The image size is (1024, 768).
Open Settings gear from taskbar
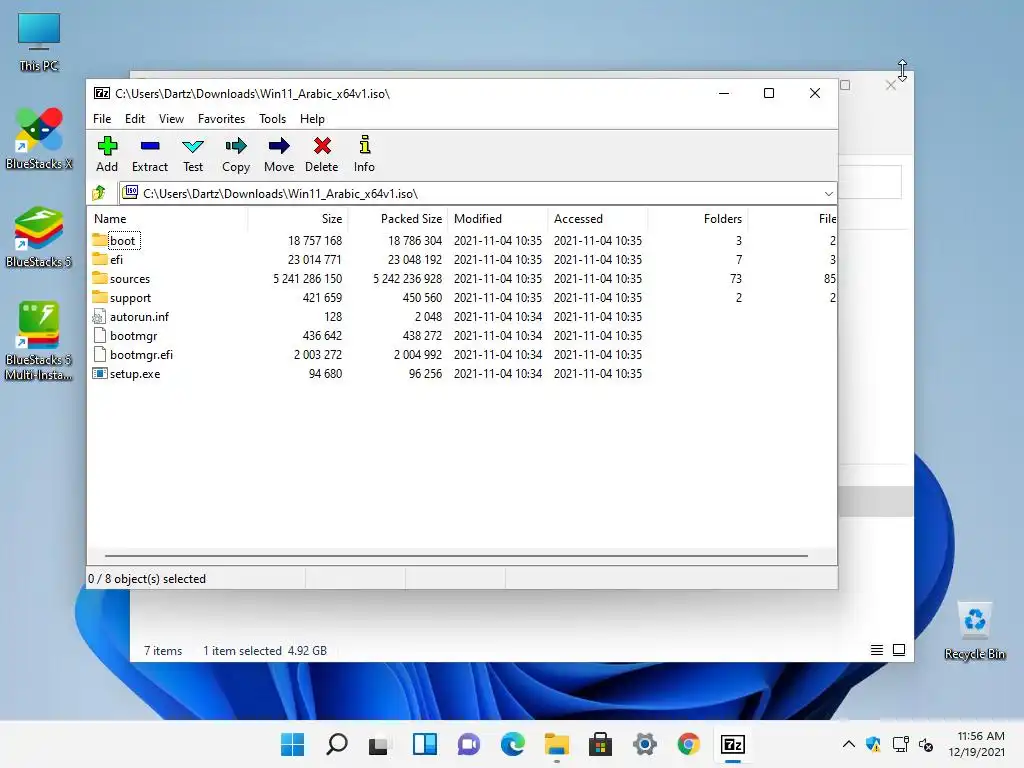(645, 744)
